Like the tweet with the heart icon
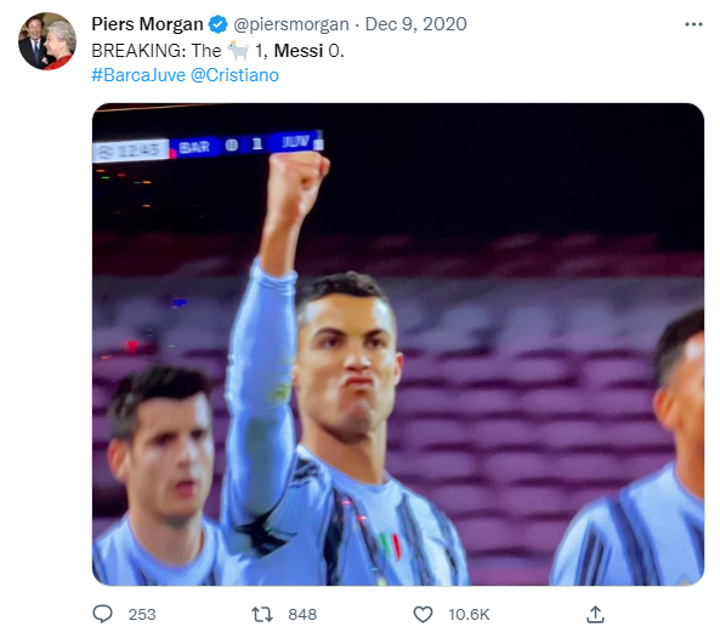The height and width of the screenshot is (638, 720). 423,613
